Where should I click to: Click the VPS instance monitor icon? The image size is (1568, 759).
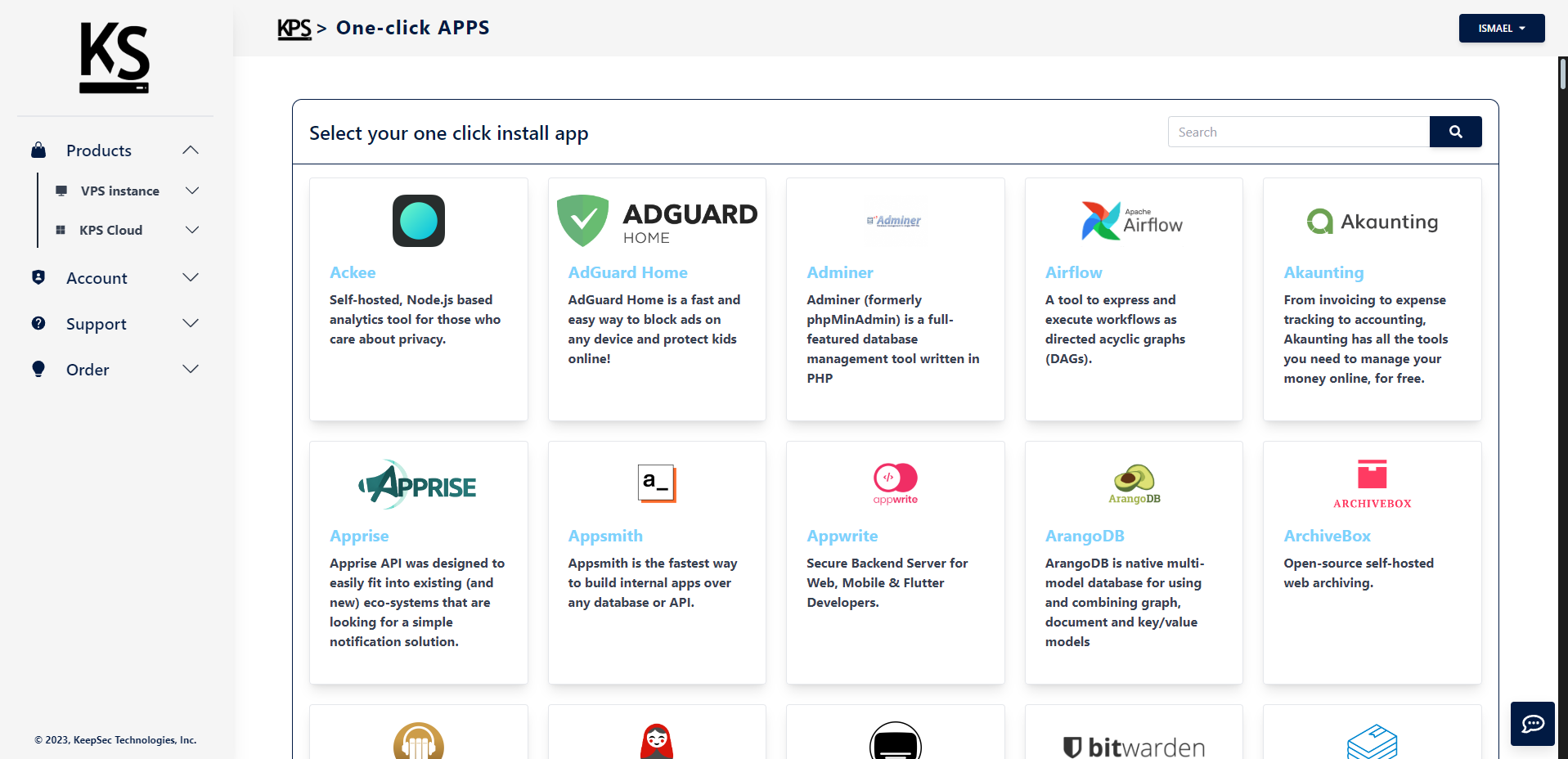pyautogui.click(x=61, y=191)
